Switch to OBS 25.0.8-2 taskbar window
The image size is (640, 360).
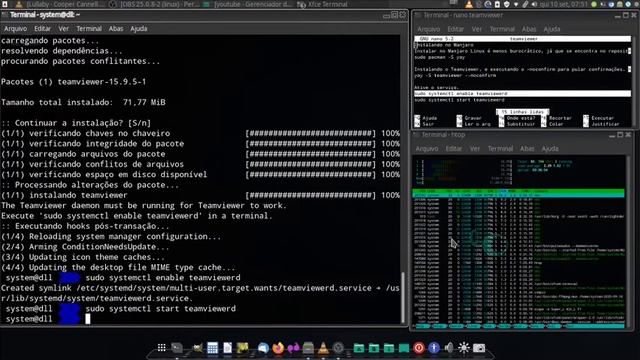[x=154, y=4]
